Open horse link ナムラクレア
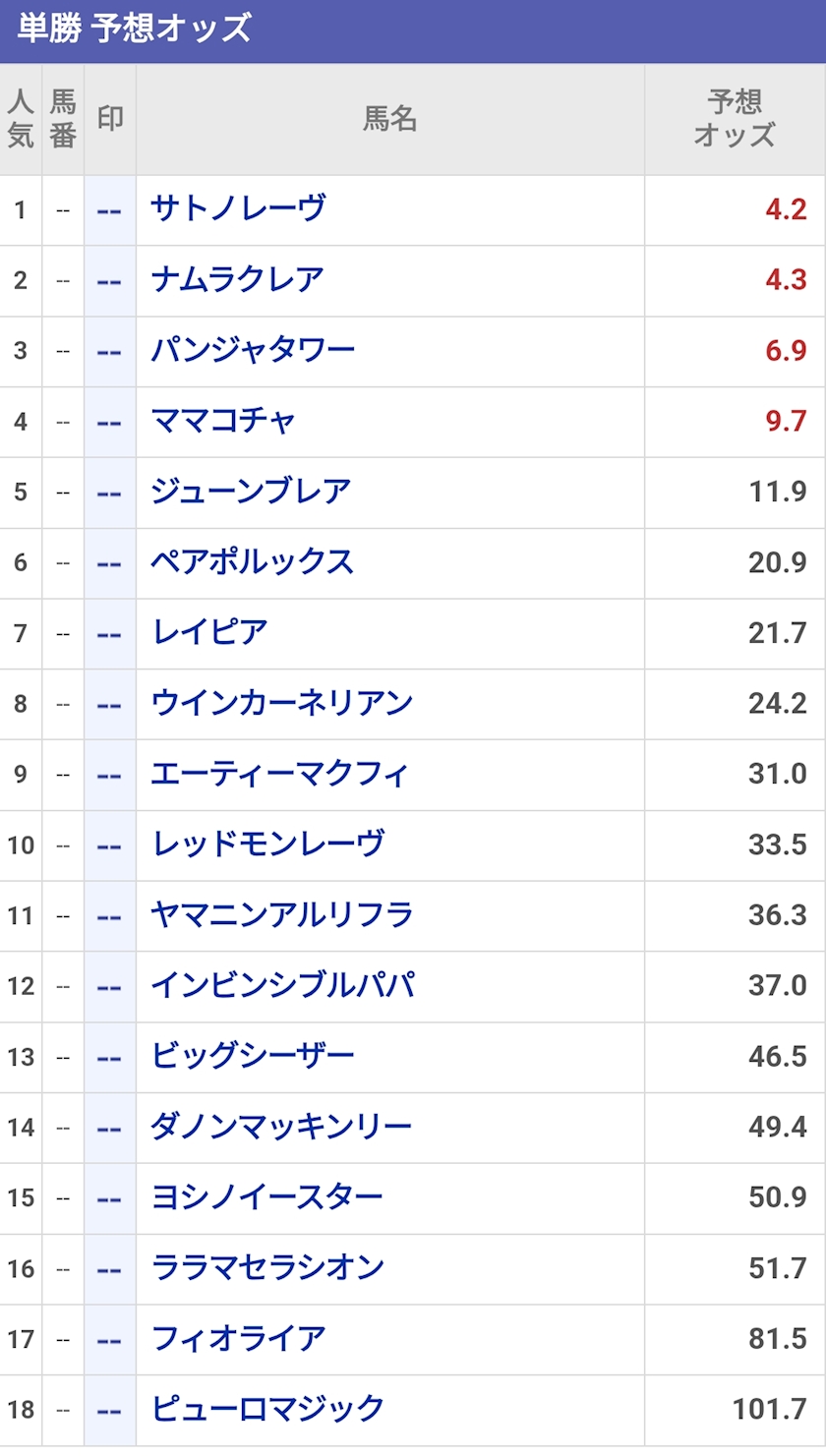 237,280
